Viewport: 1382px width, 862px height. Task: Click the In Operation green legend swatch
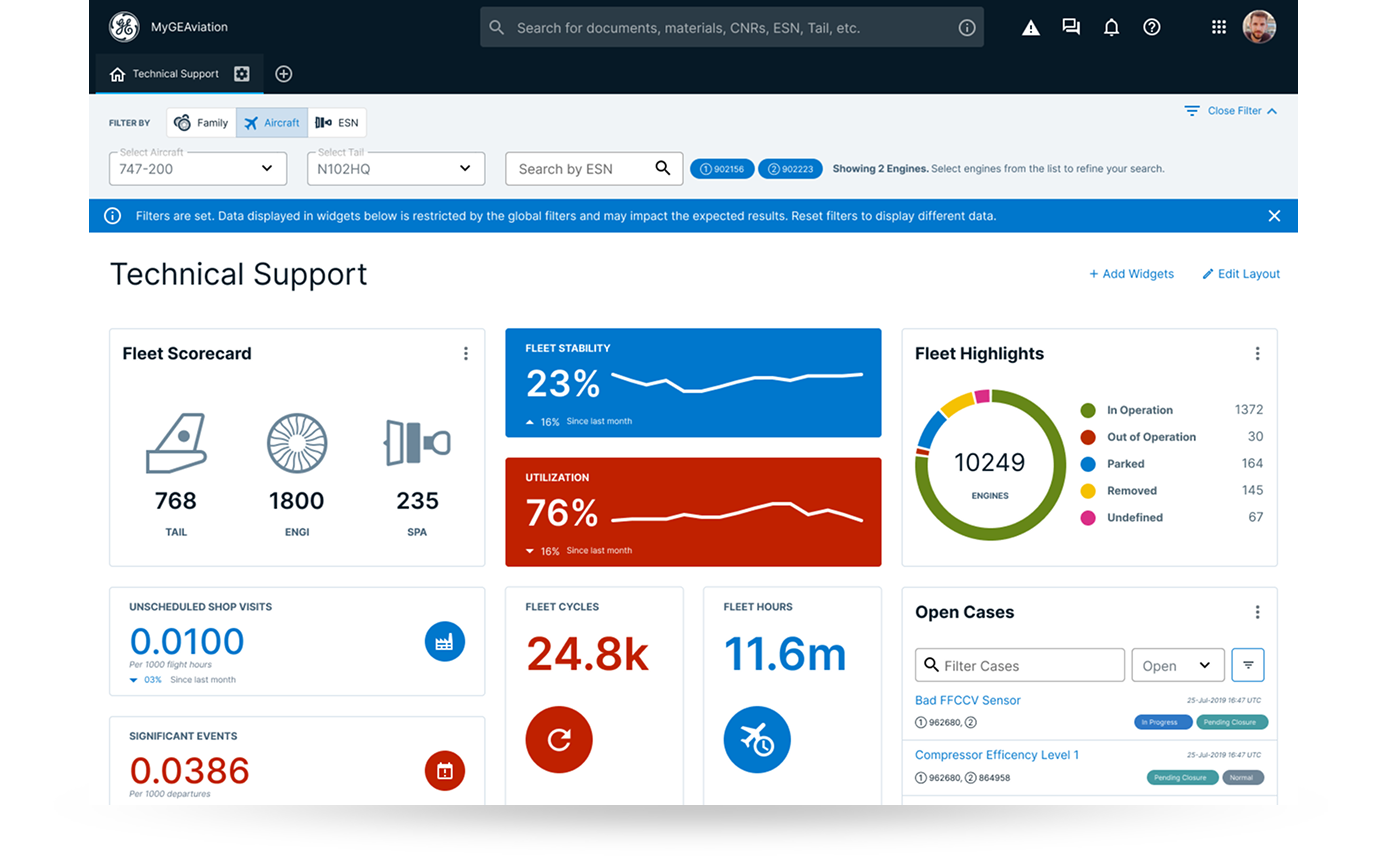point(1088,411)
